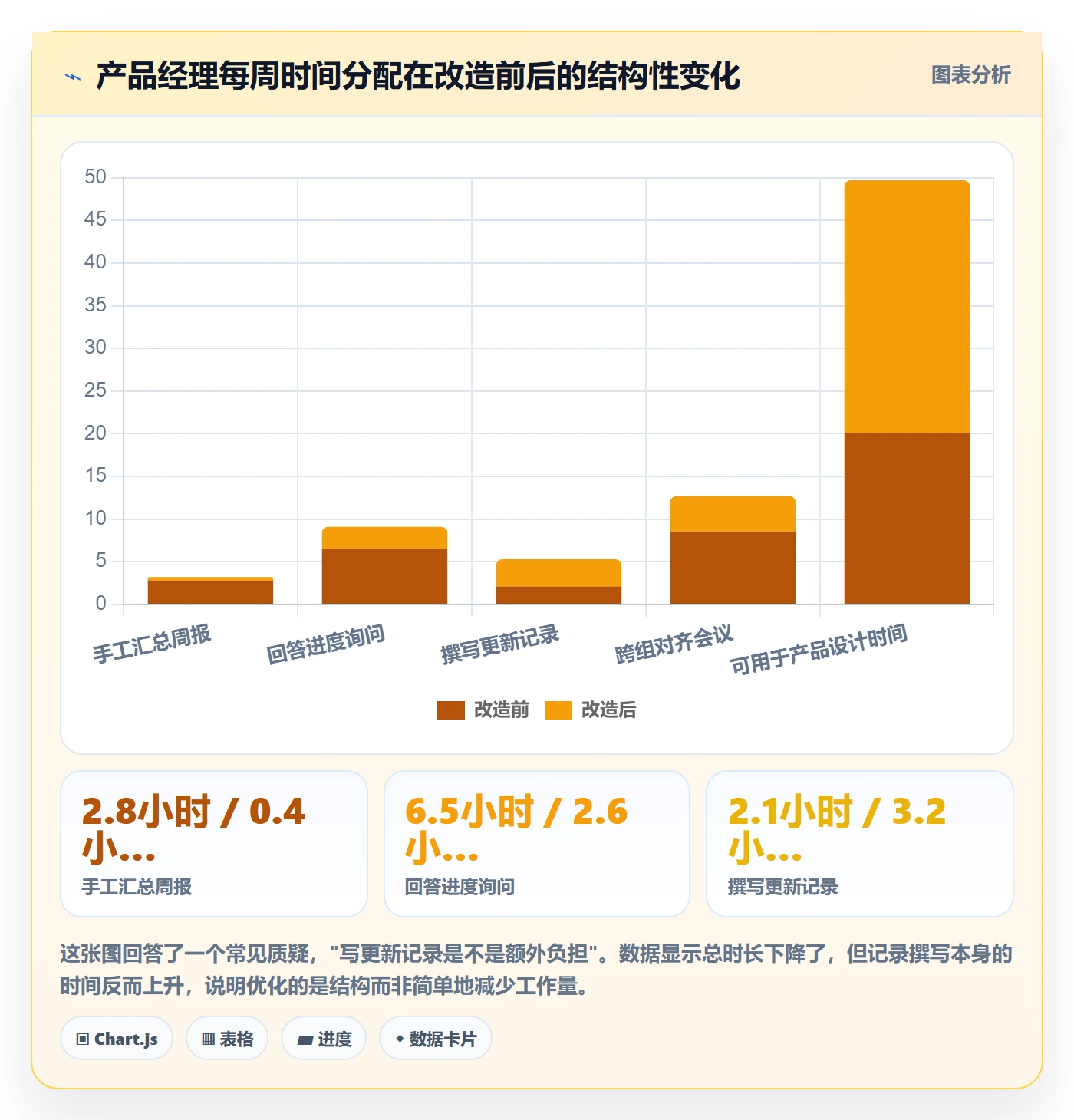This screenshot has width=1074, height=1120.
Task: Click the 回答进度询问 x-axis label
Action: pyautogui.click(x=326, y=644)
